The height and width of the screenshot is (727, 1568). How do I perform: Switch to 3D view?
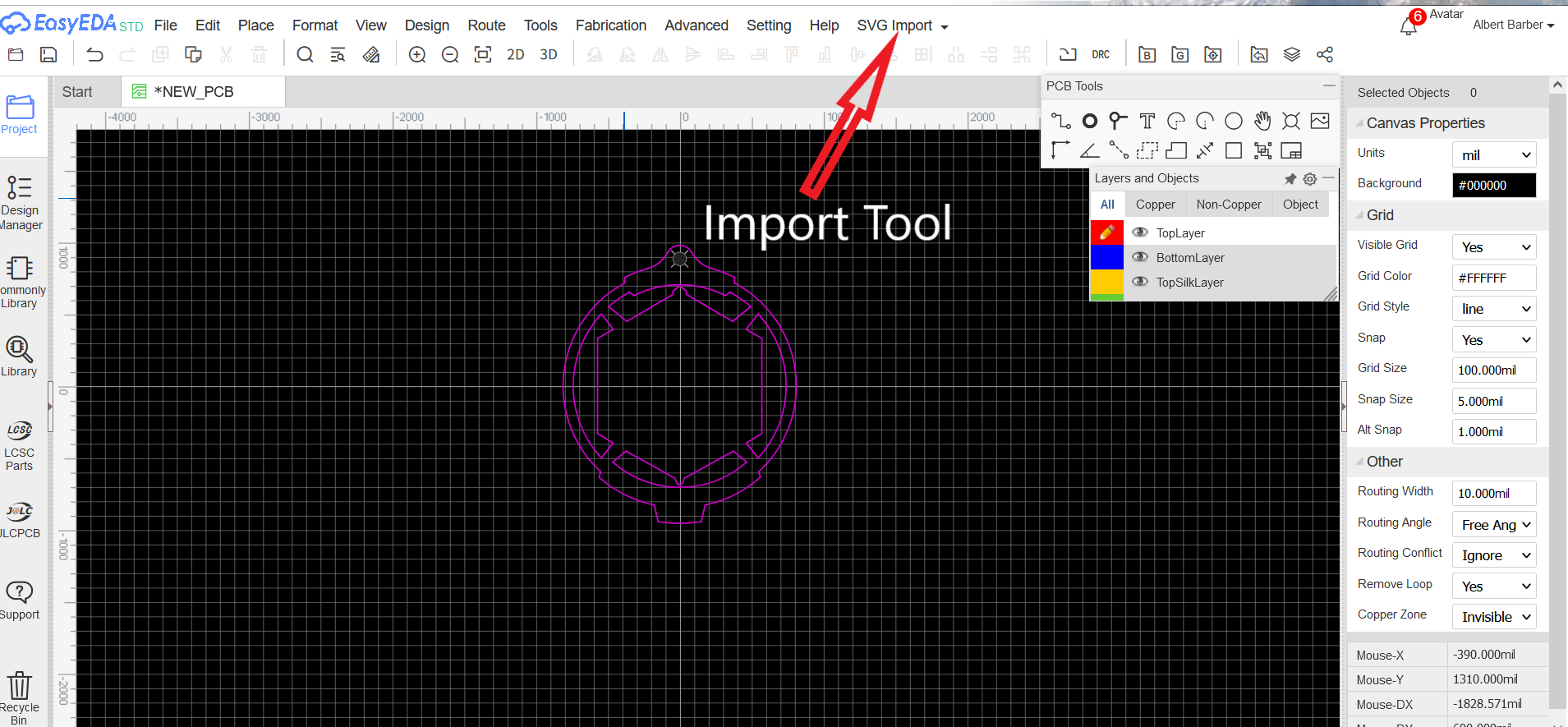pyautogui.click(x=549, y=55)
